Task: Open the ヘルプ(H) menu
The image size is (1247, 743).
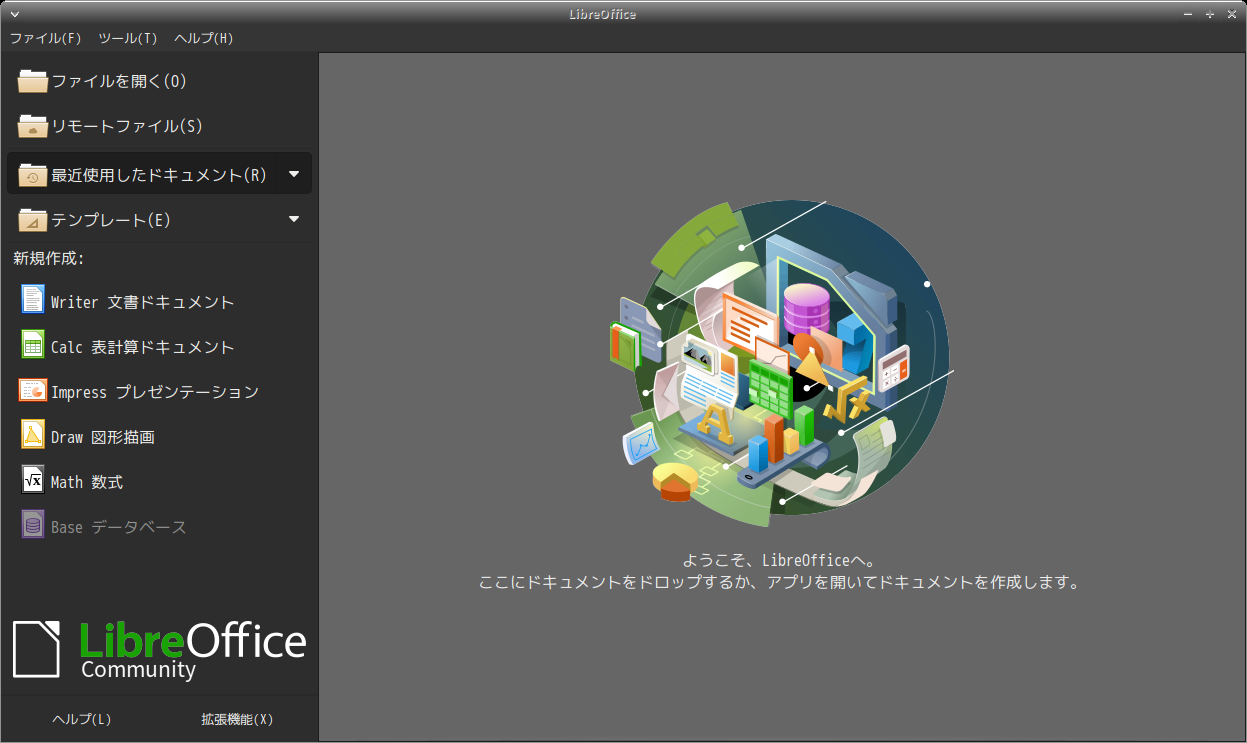Action: tap(204, 38)
